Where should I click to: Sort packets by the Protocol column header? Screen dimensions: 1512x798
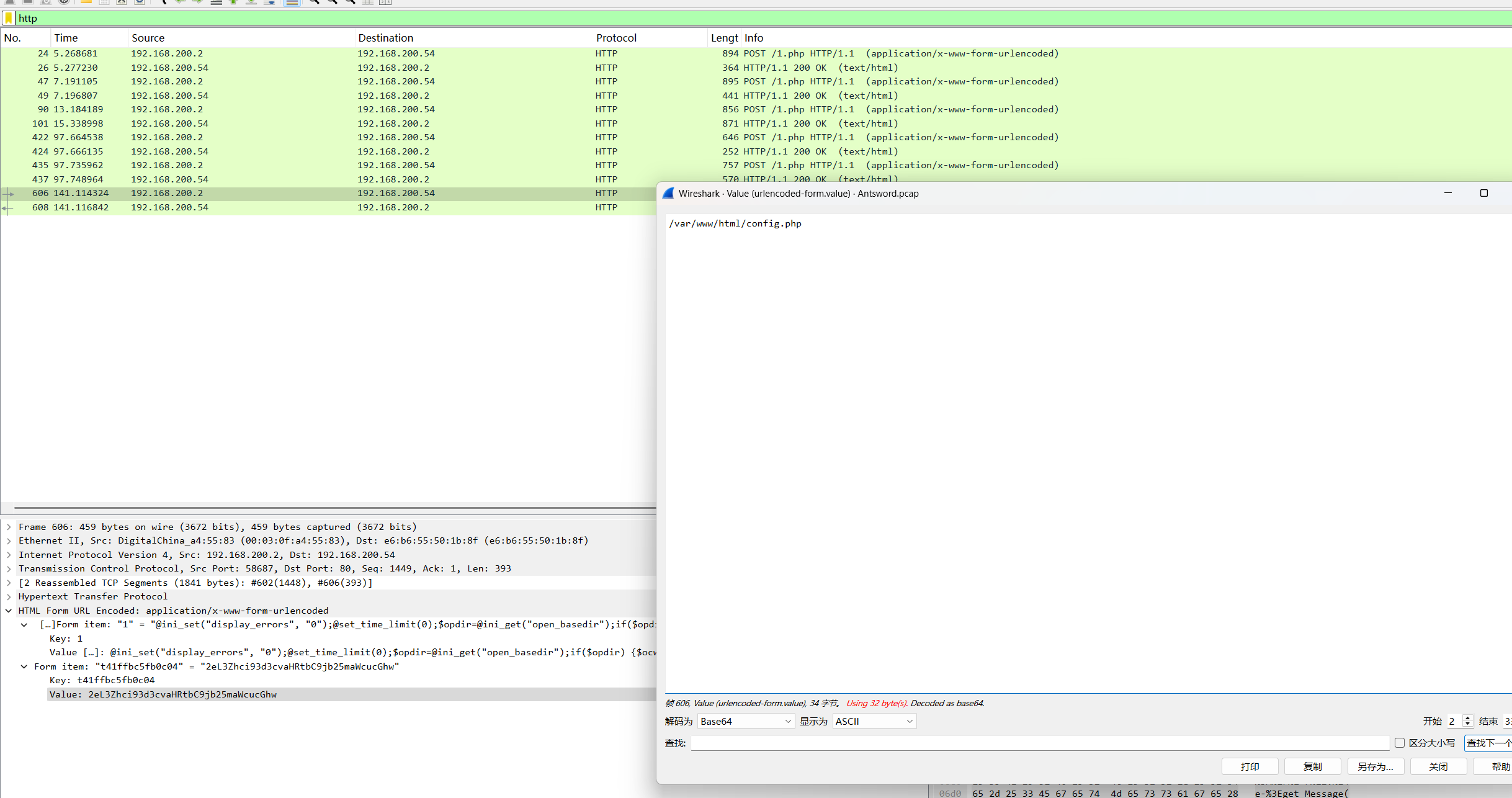tap(616, 38)
